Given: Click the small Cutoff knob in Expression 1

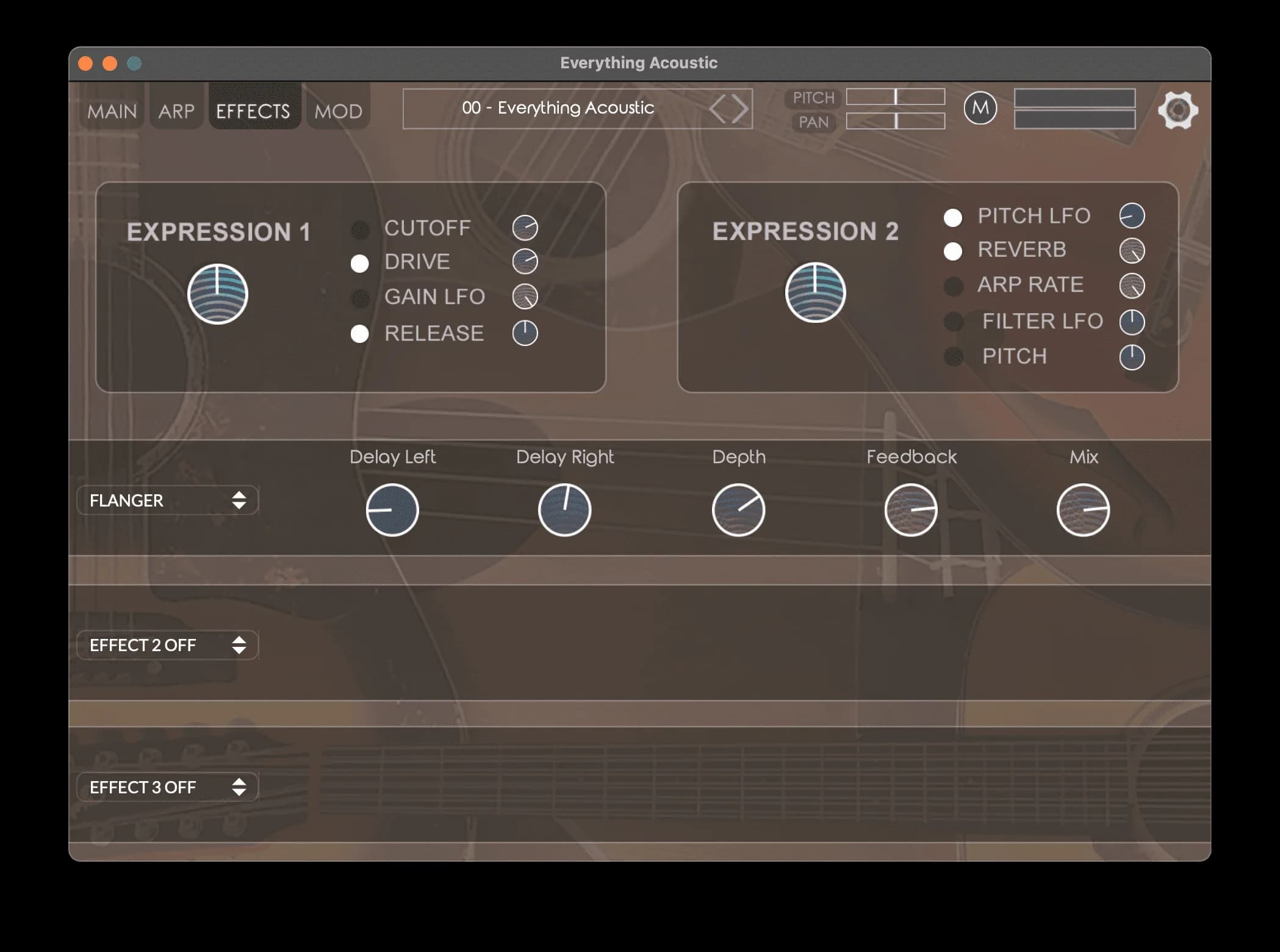Looking at the screenshot, I should coord(525,227).
